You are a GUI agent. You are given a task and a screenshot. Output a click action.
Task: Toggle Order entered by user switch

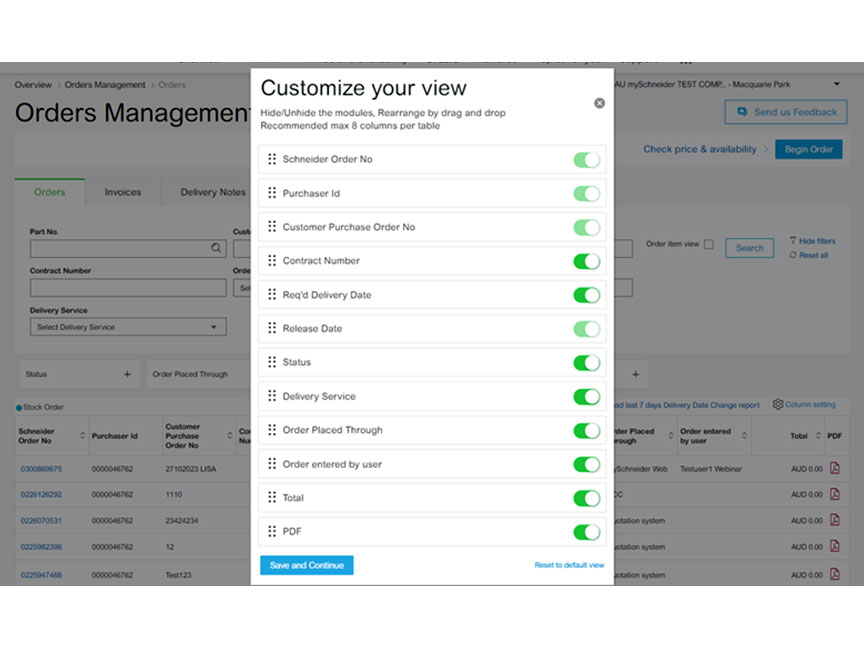pyautogui.click(x=586, y=465)
